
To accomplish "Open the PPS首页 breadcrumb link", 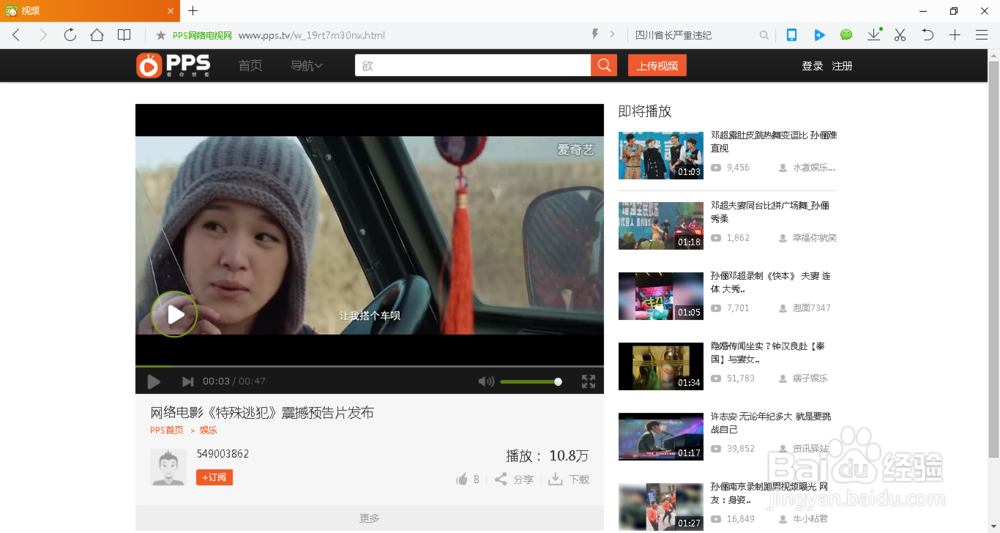I will 166,430.
